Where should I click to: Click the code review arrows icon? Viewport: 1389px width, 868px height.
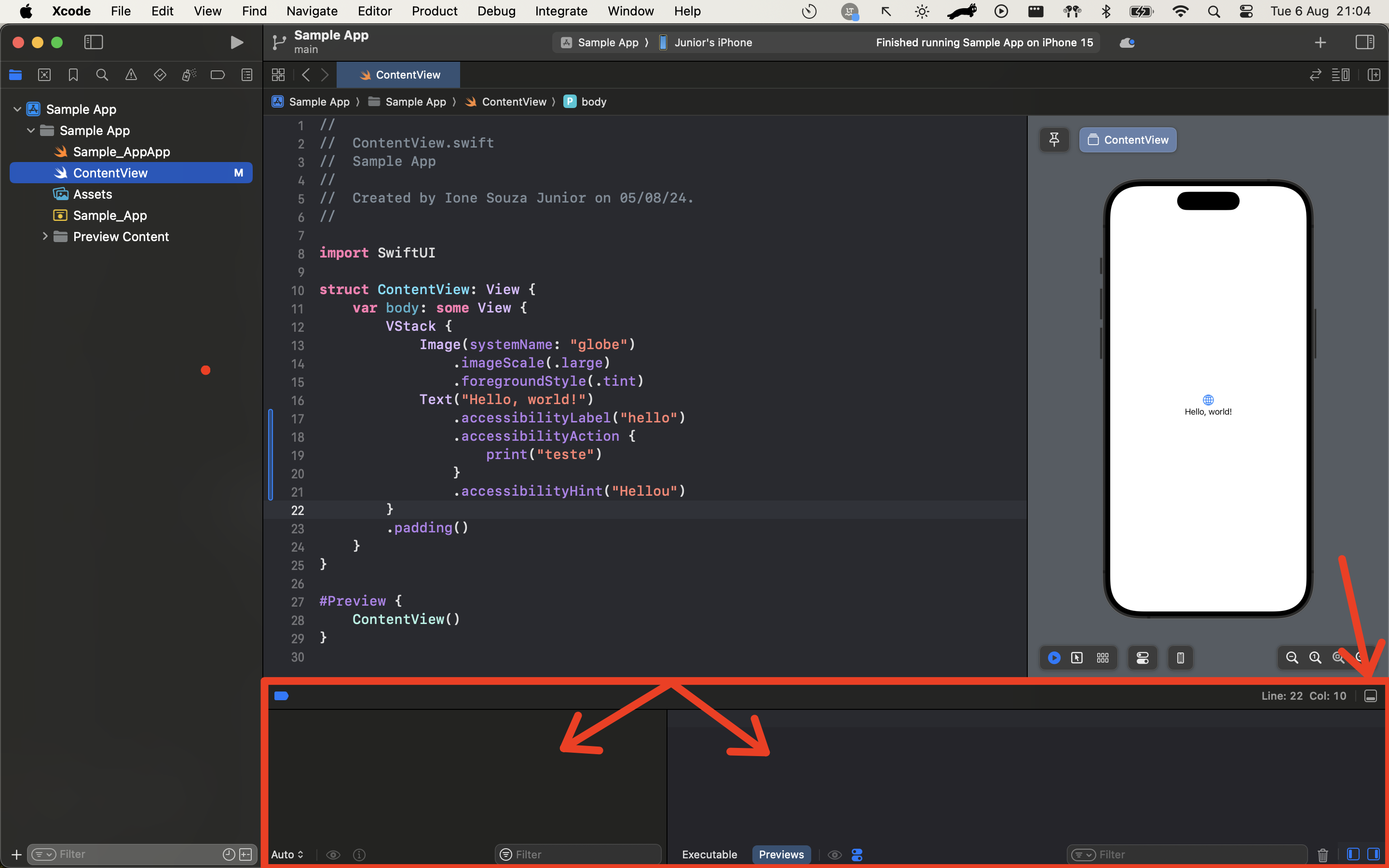click(1315, 75)
